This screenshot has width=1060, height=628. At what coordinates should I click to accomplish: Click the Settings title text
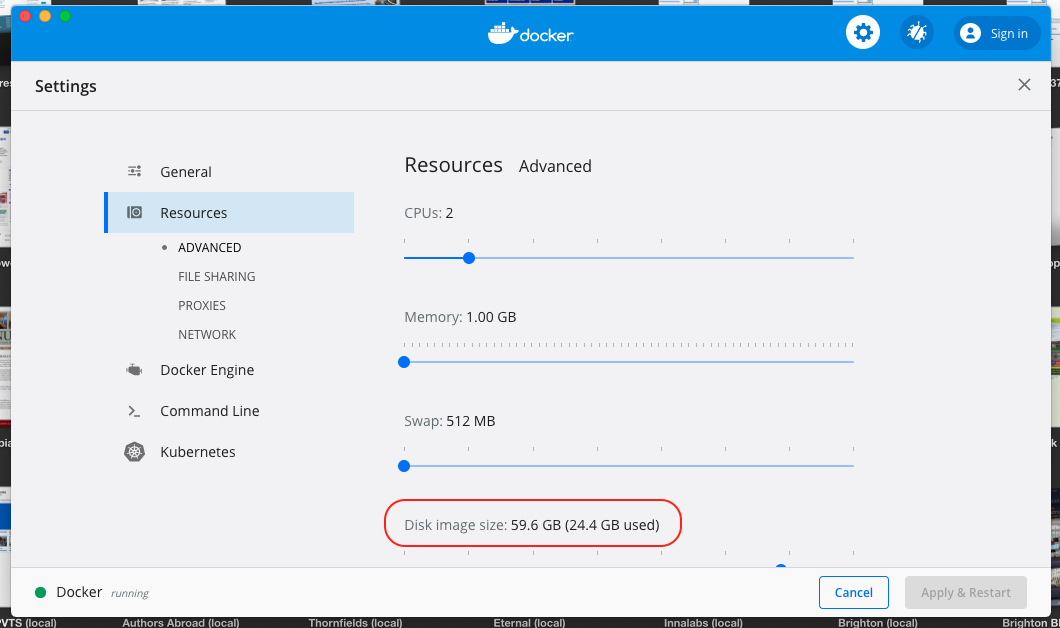click(66, 86)
